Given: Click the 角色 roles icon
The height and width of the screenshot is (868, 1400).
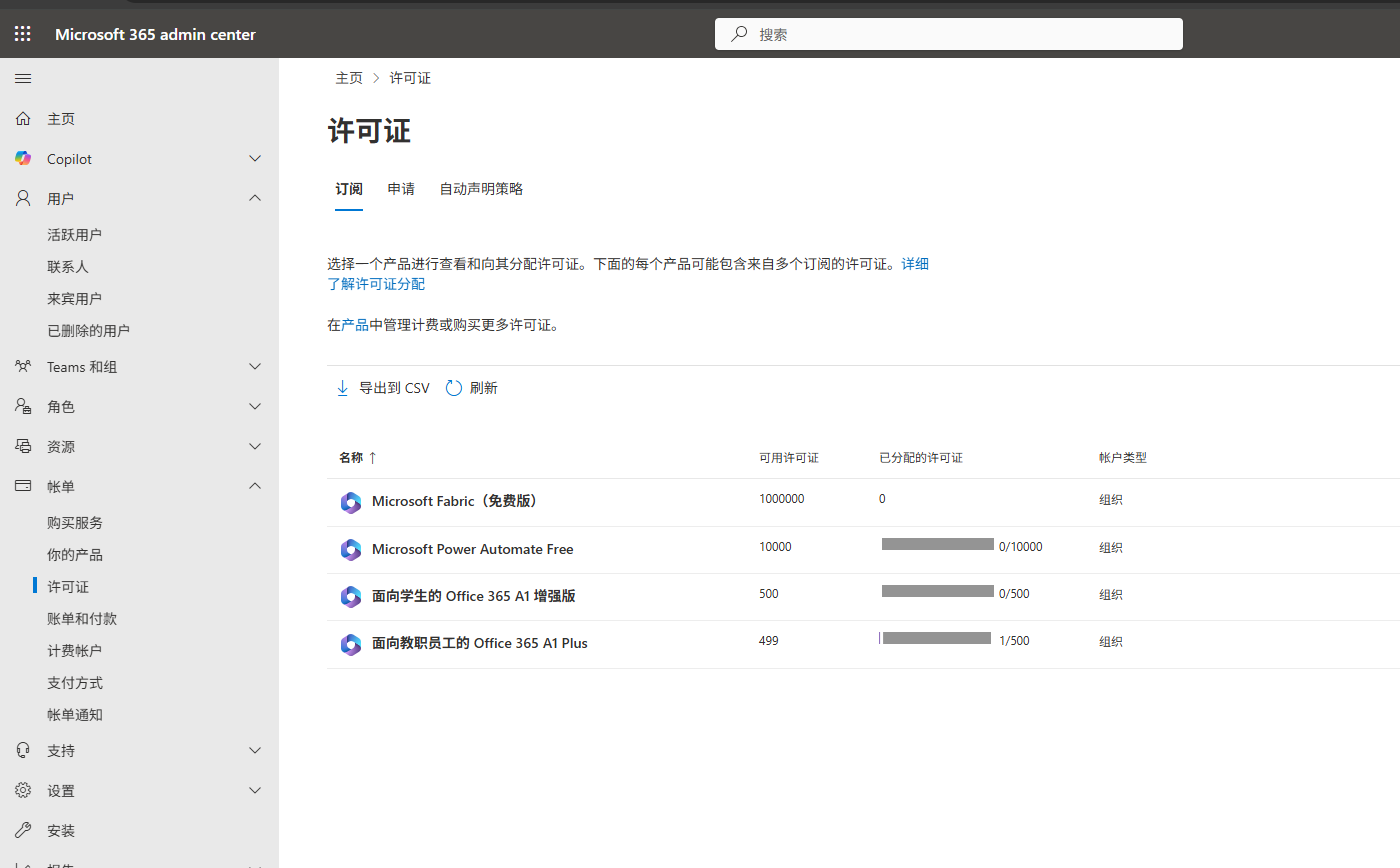Looking at the screenshot, I should click(x=23, y=407).
